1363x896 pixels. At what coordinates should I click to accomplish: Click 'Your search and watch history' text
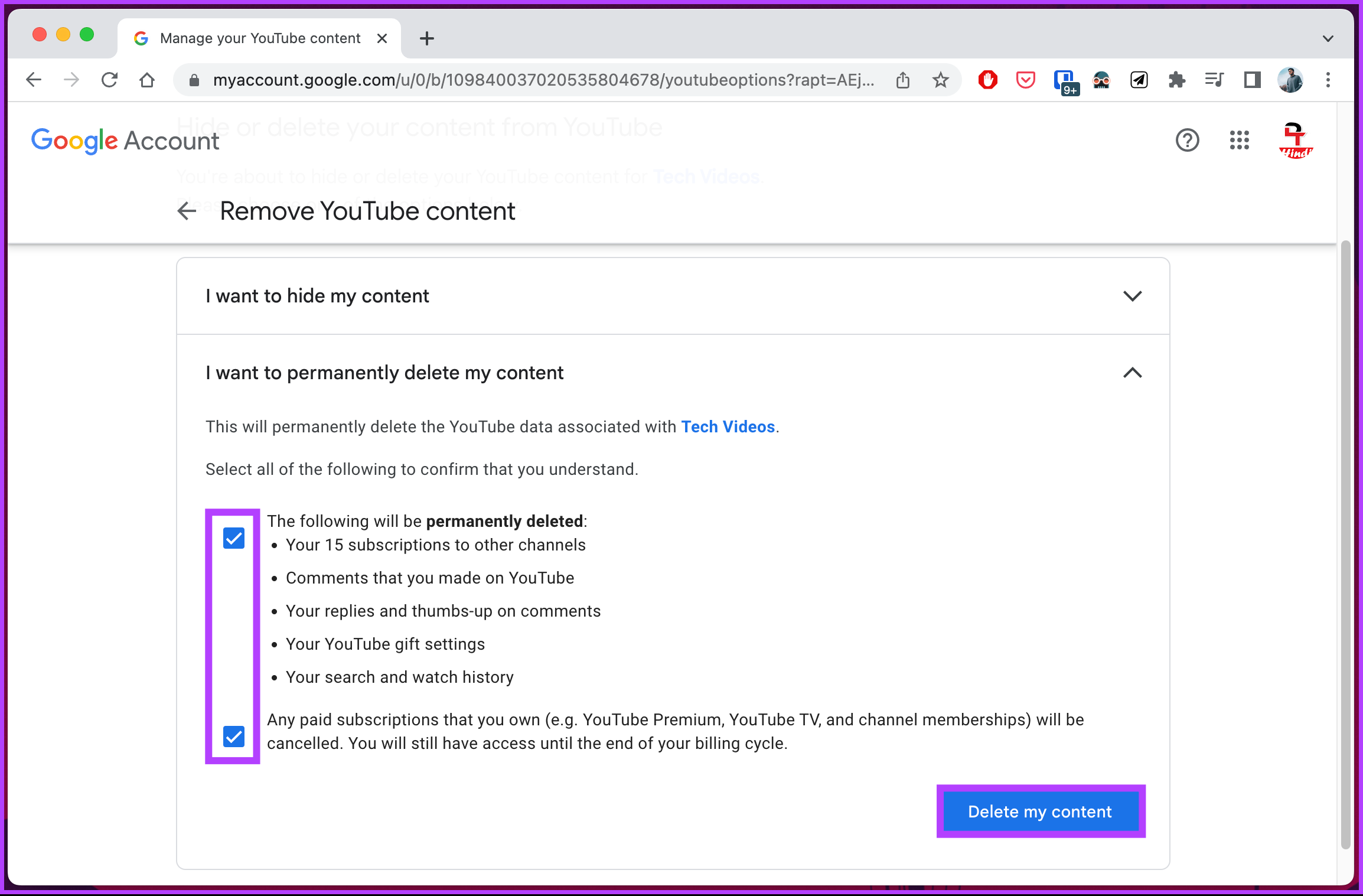400,677
